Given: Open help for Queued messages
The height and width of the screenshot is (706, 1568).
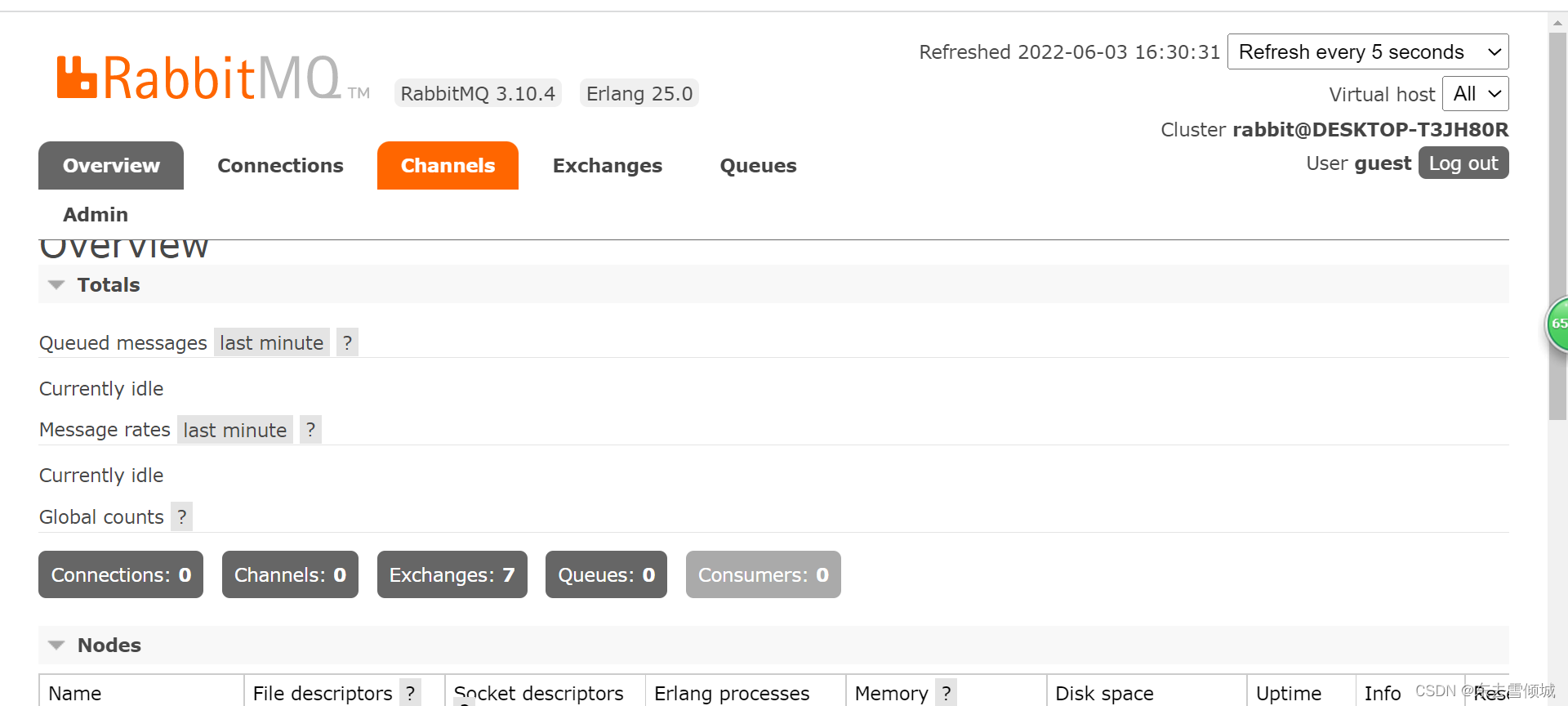Looking at the screenshot, I should click(347, 342).
